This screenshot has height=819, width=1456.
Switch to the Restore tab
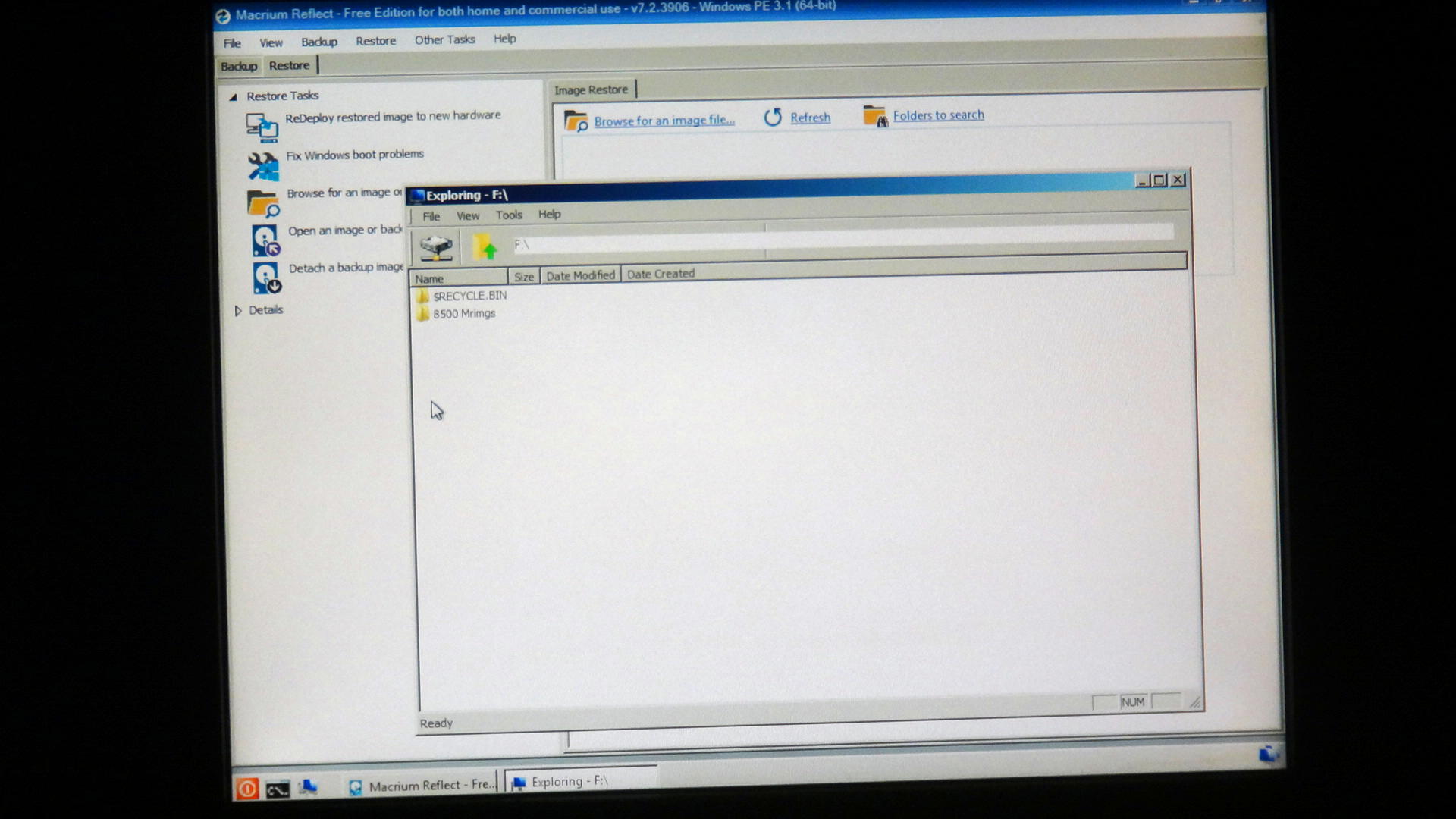(289, 65)
